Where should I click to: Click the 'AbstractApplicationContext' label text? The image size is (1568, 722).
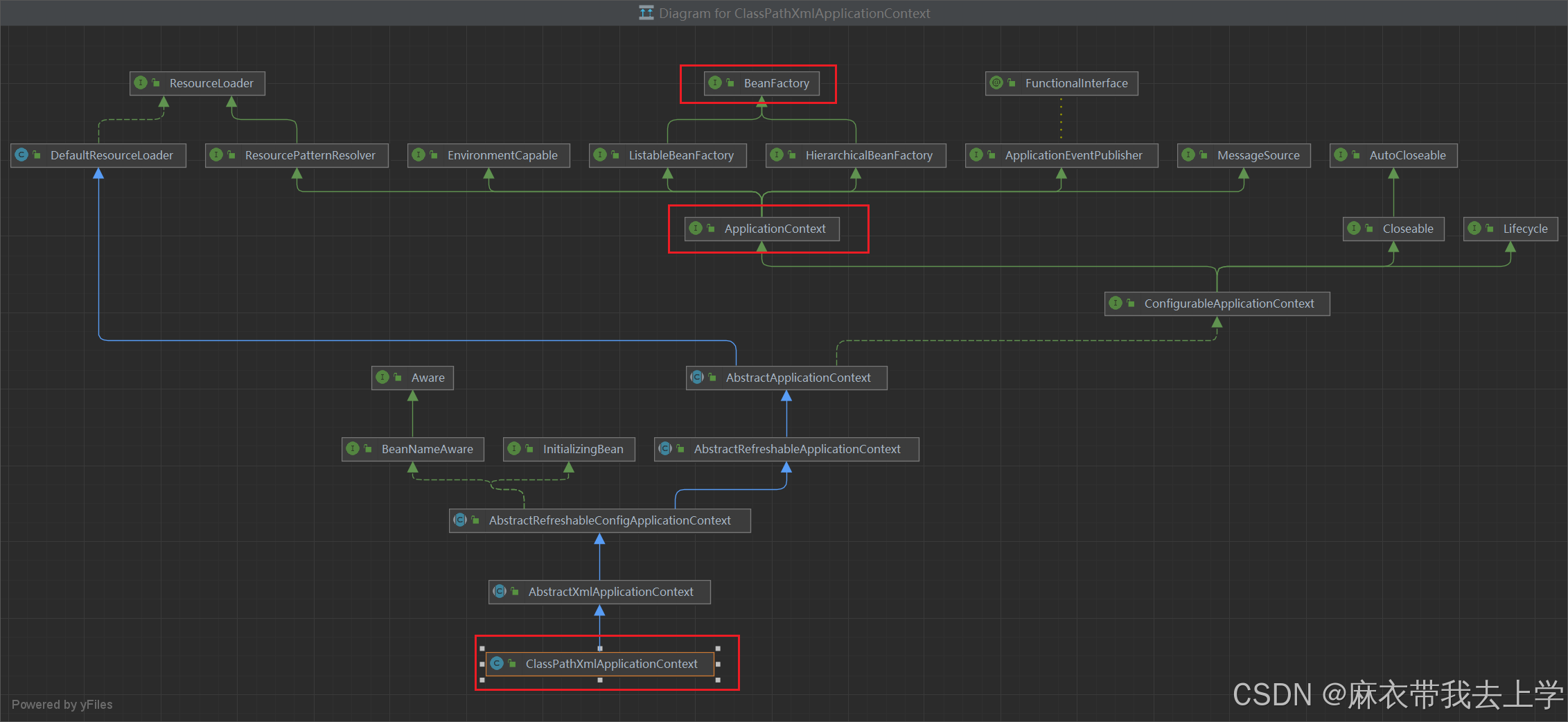[x=798, y=378]
